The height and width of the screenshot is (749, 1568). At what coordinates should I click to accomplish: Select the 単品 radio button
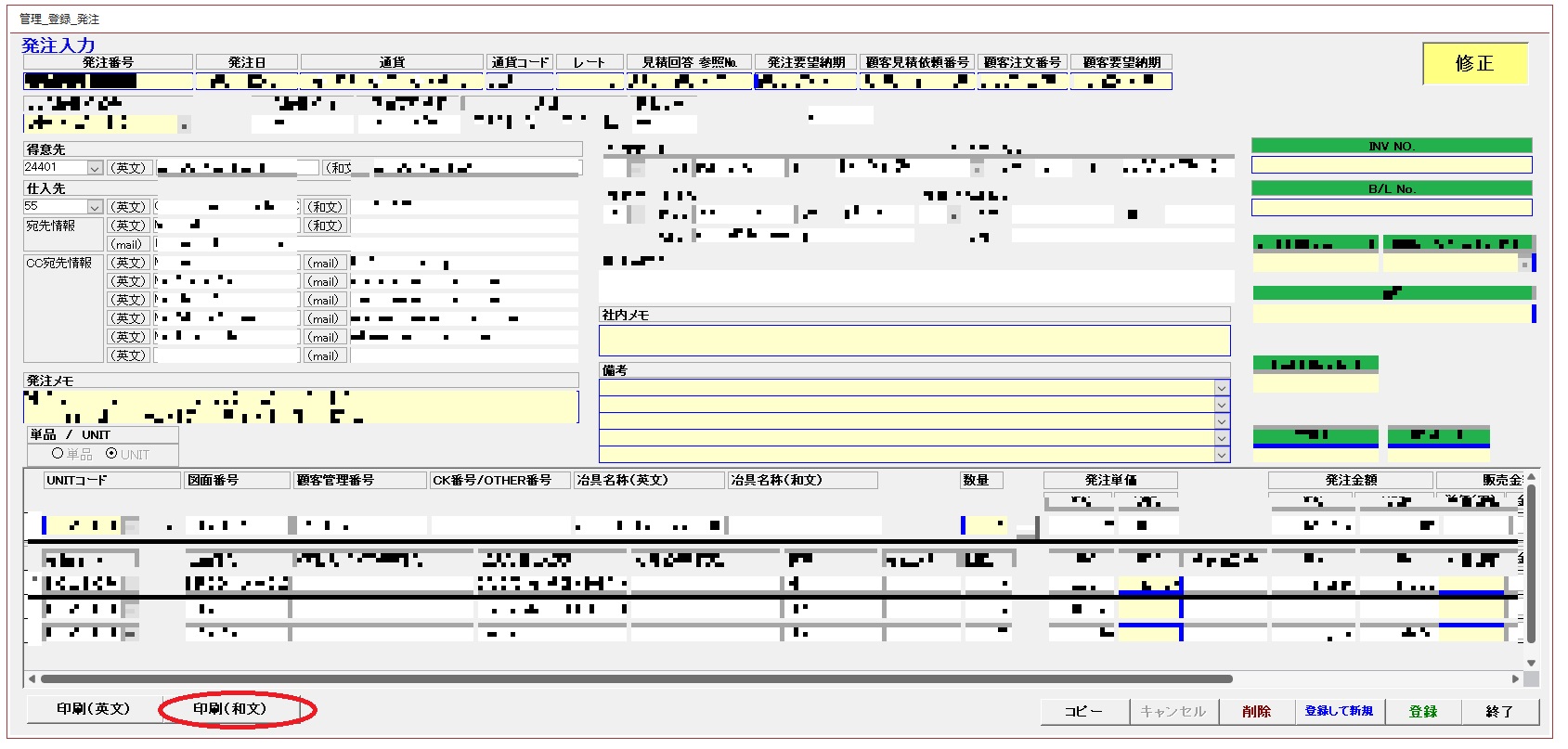58,454
